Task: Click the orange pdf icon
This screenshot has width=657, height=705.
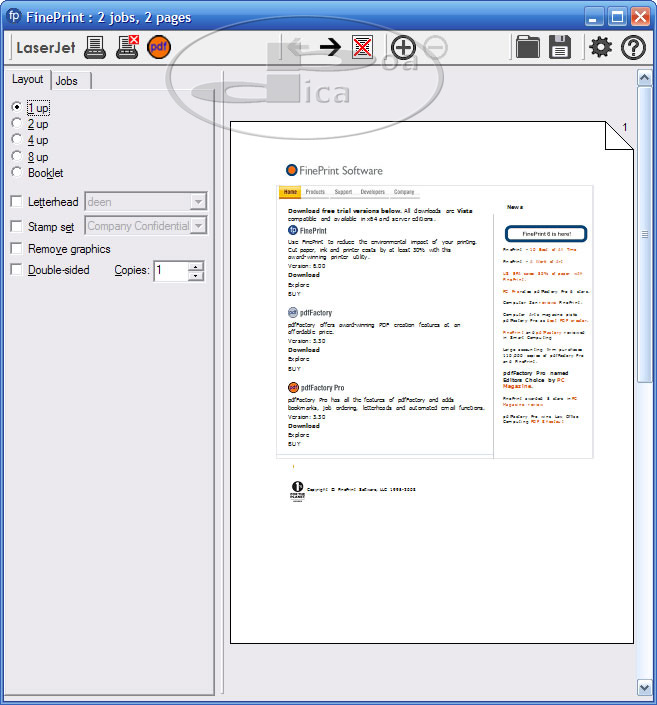Action: click(159, 46)
